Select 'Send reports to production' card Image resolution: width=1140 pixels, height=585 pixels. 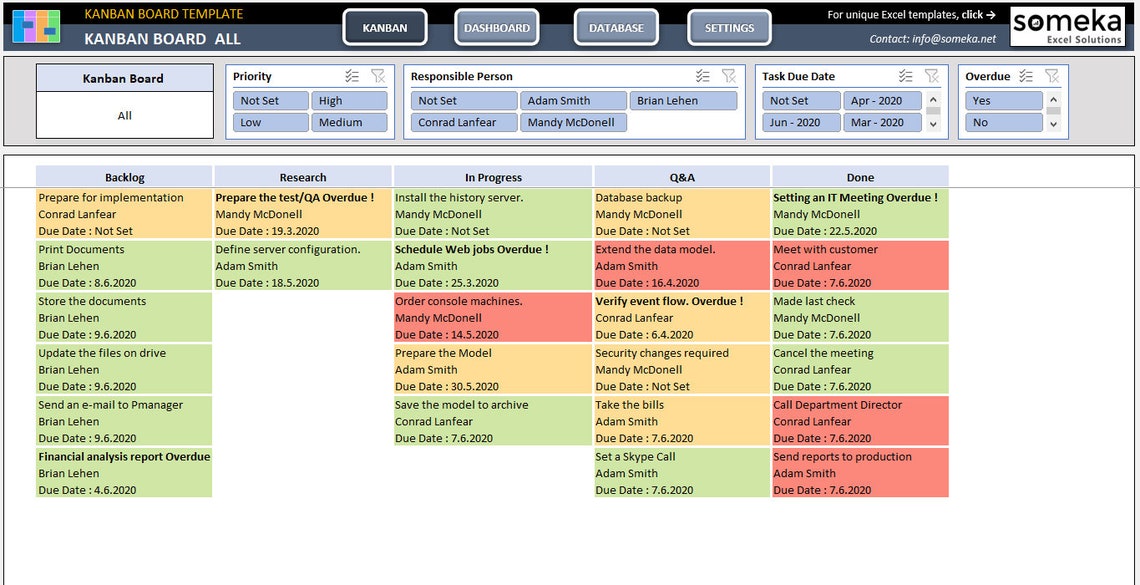(x=861, y=473)
